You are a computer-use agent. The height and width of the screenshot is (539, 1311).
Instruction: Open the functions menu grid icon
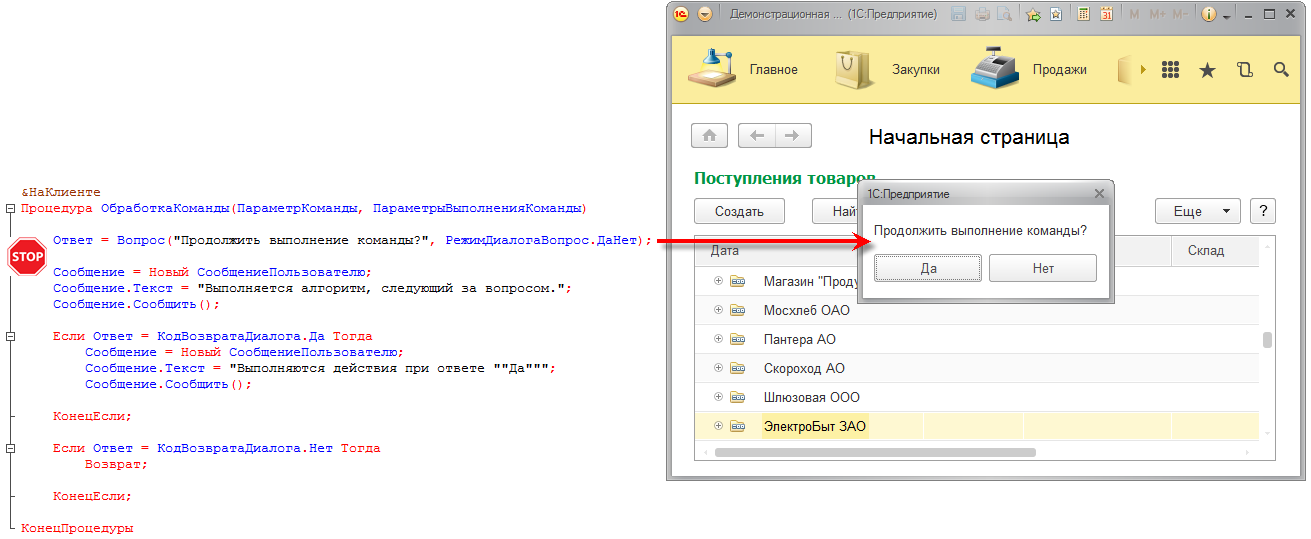(1171, 70)
